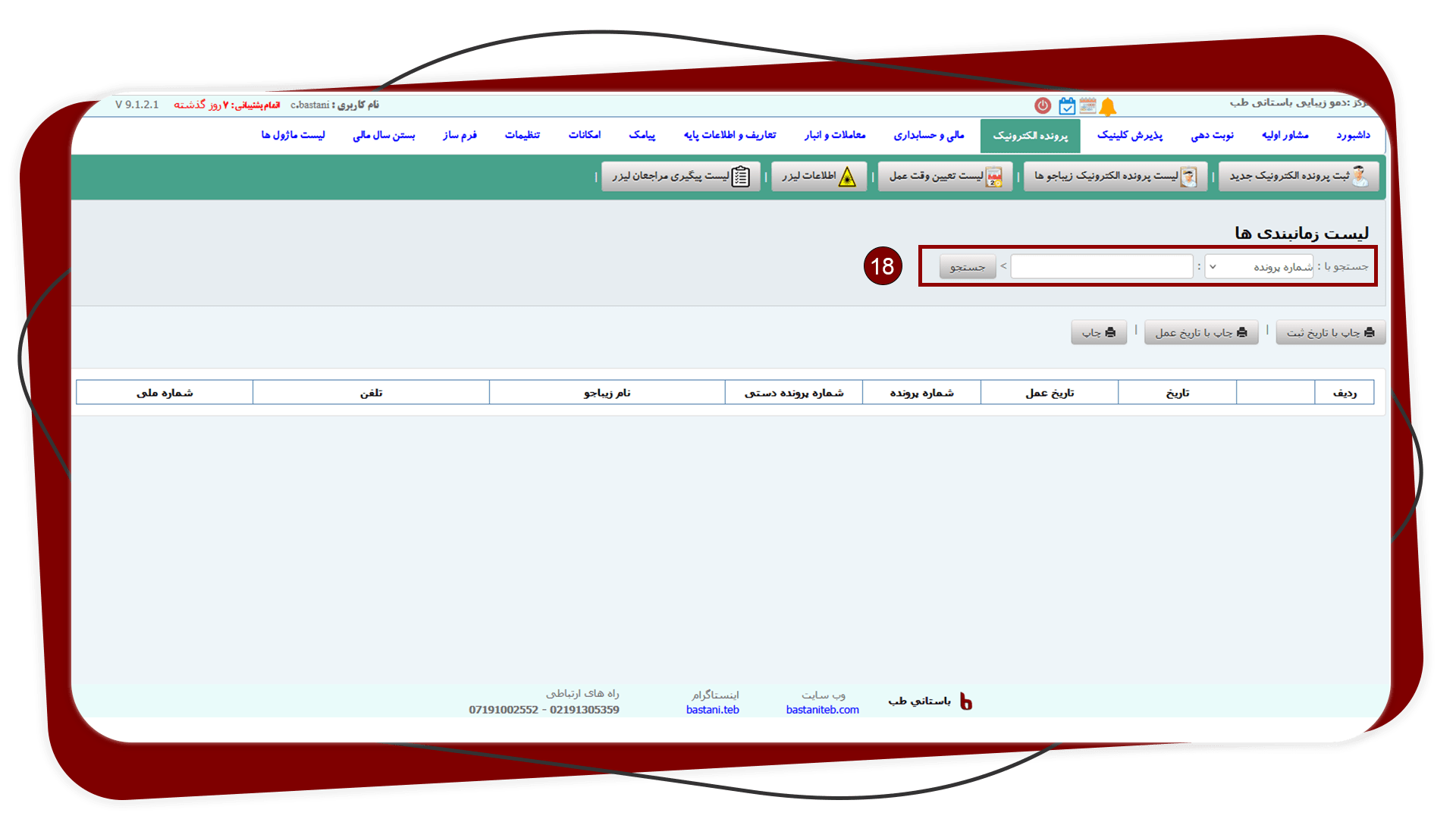
Task: Click version V 9.1.2.1 label
Action: [136, 105]
